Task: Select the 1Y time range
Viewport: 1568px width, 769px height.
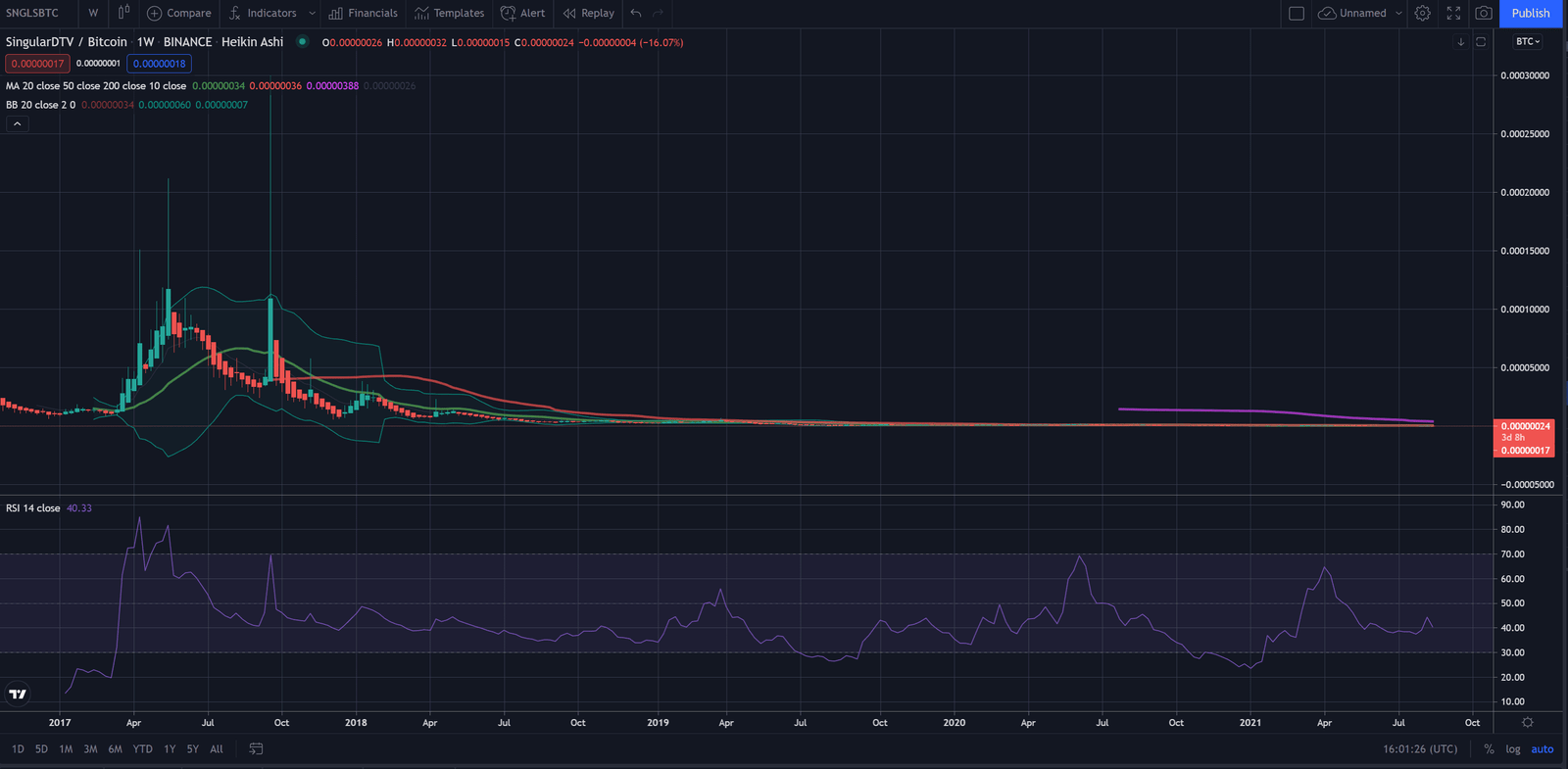Action: pos(170,748)
